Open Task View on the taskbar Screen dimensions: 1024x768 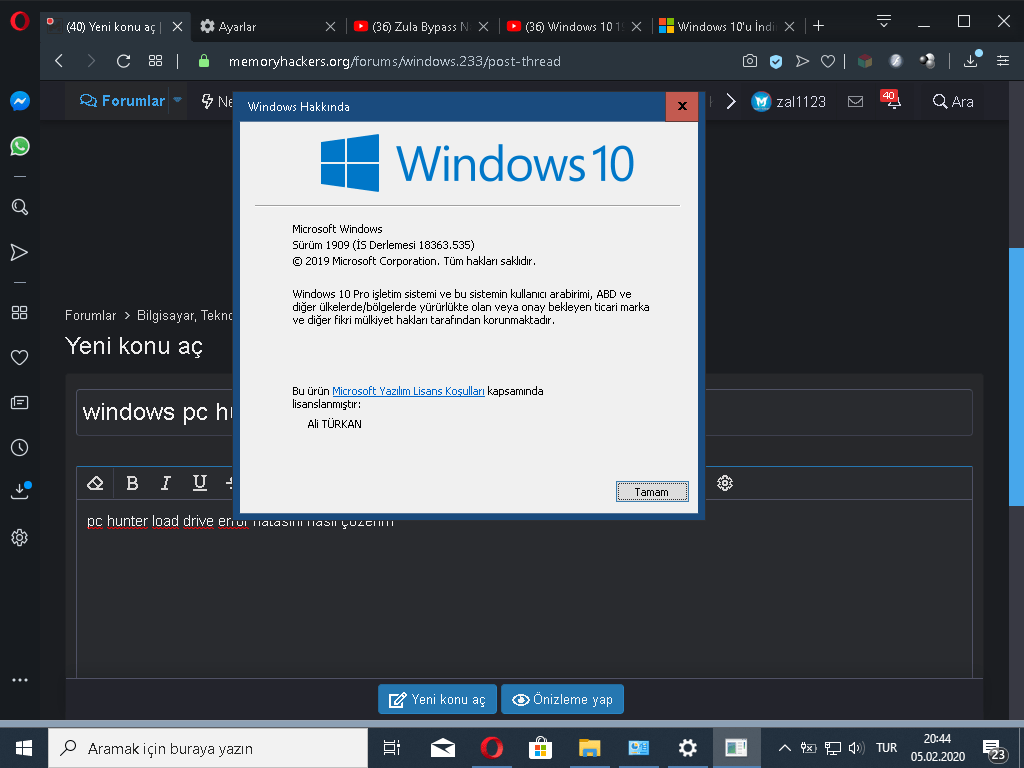tap(392, 748)
